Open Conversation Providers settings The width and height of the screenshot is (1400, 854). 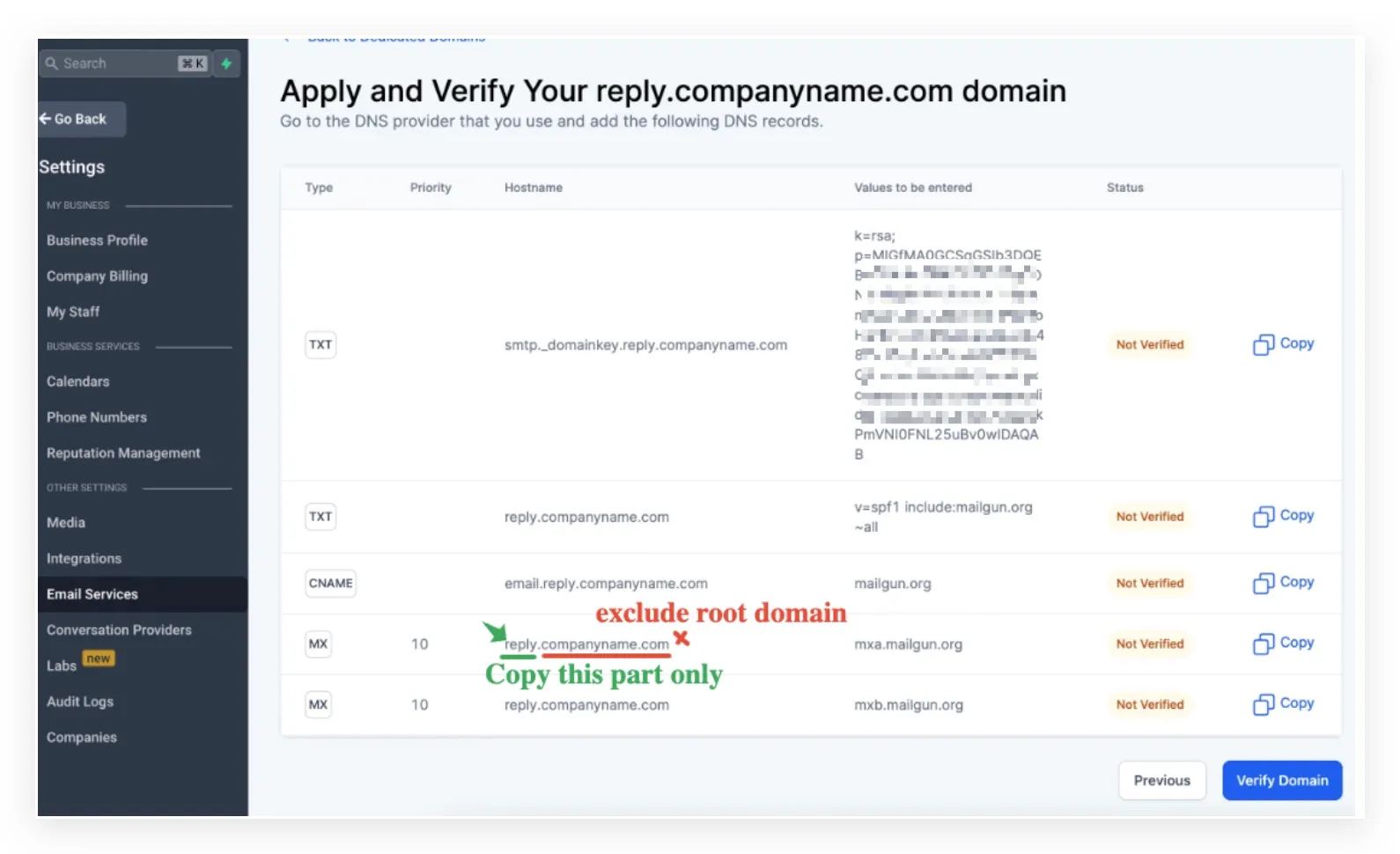(x=119, y=630)
